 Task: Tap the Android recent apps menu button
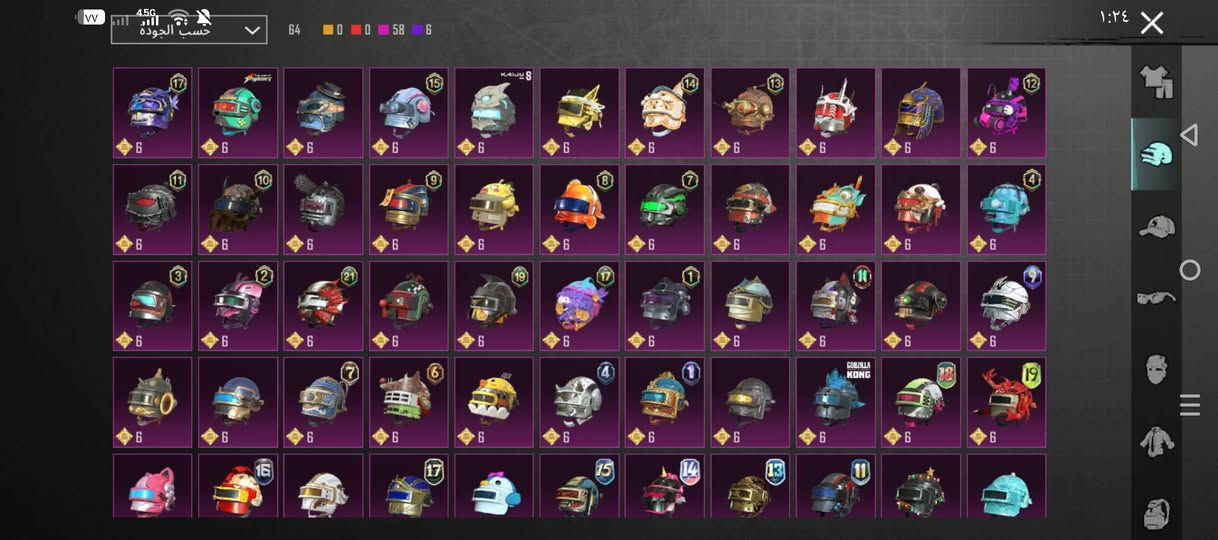point(1190,405)
